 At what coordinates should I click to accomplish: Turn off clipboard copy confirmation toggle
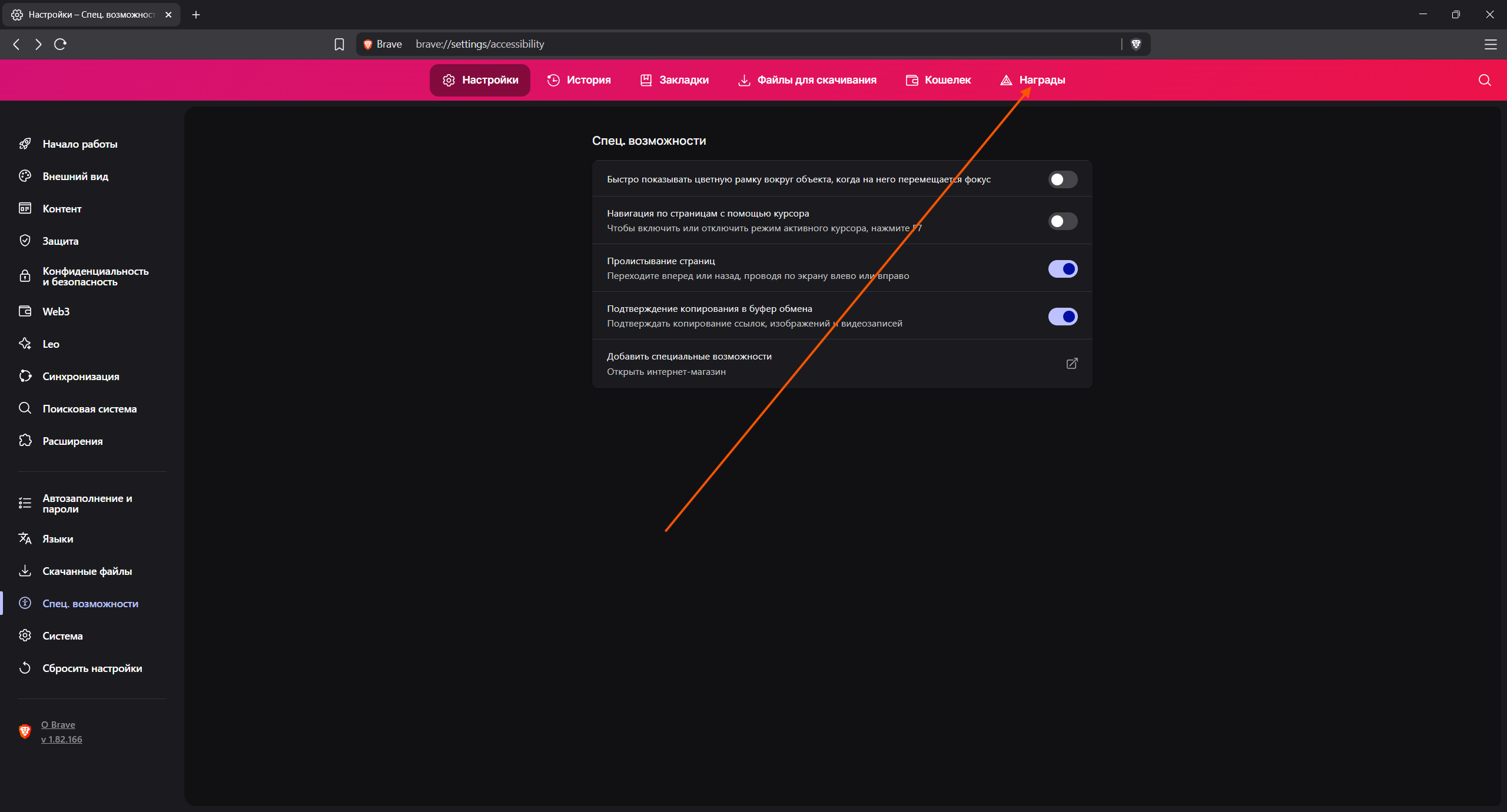coord(1063,317)
